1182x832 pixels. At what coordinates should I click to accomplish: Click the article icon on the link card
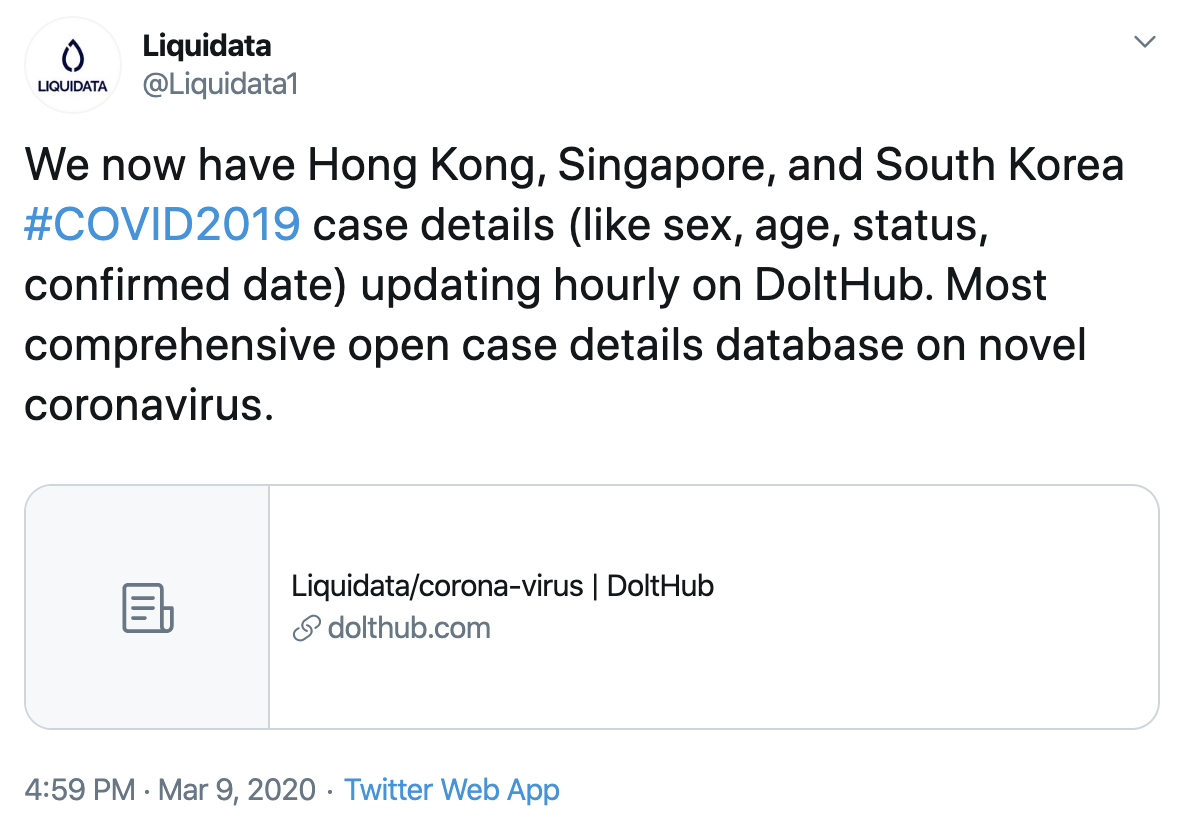coord(146,606)
